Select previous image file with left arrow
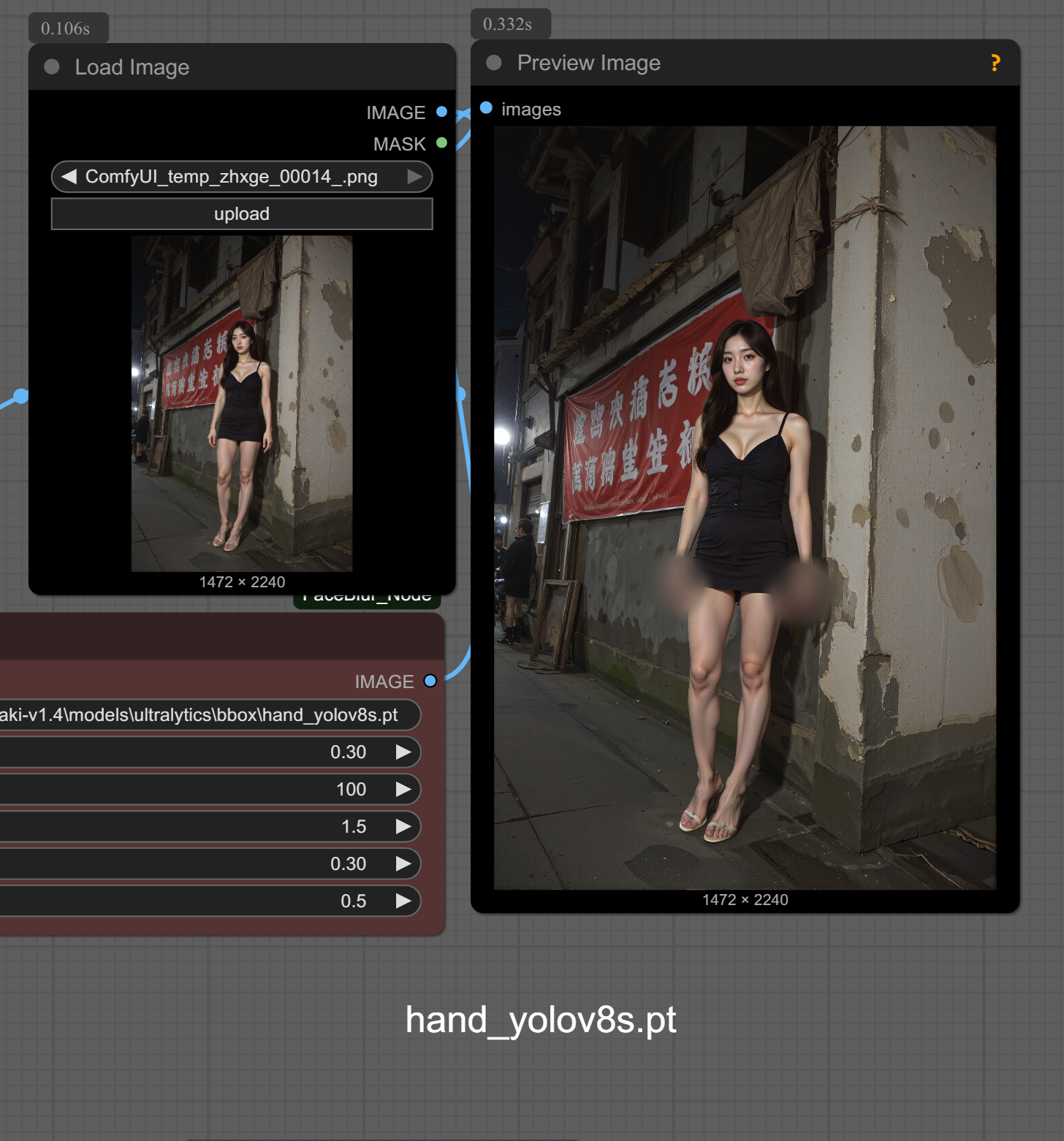 (69, 177)
